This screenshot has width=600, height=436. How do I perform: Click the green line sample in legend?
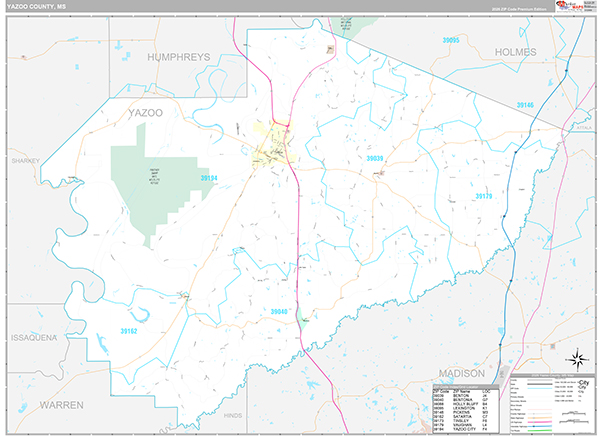[540, 430]
